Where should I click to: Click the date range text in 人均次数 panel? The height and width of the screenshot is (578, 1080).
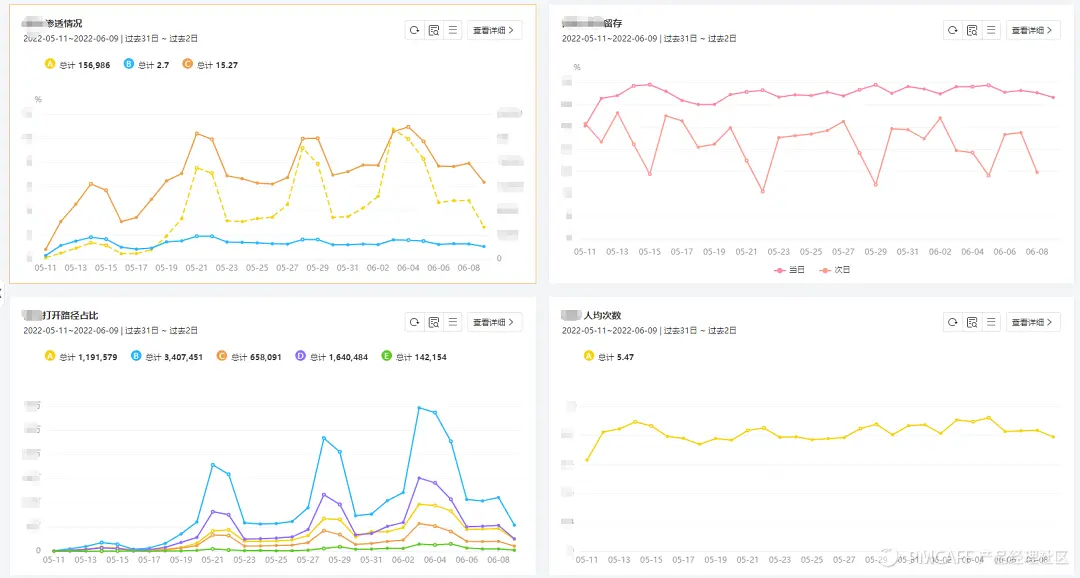click(x=649, y=331)
